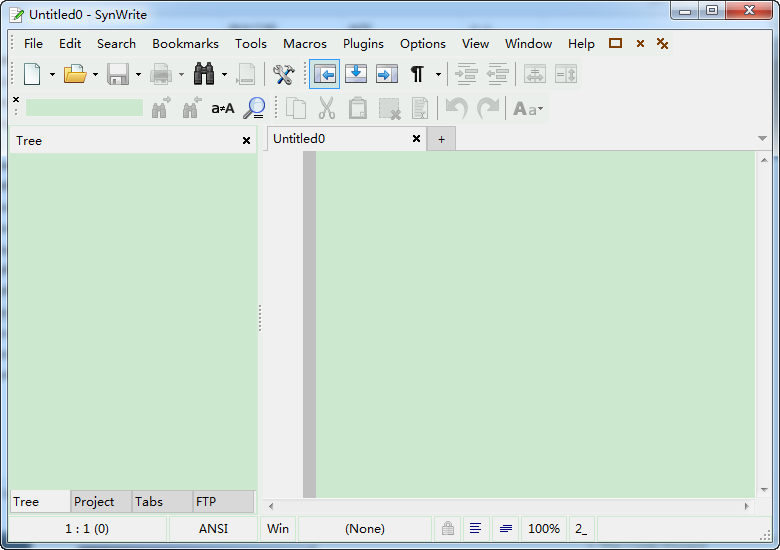780x550 pixels.
Task: Close the quick search toolbar
Action: [x=16, y=99]
